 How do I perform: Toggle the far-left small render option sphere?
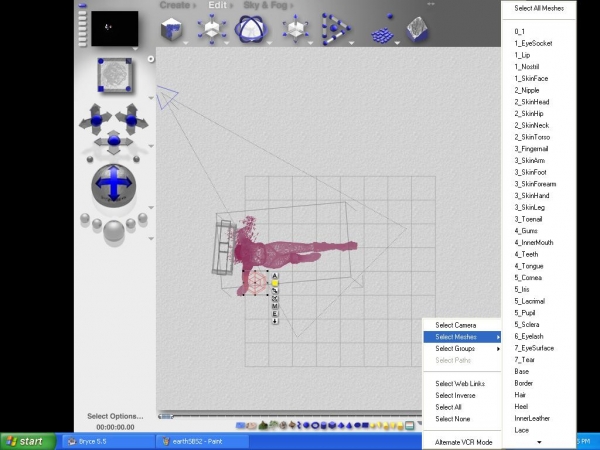point(85,218)
